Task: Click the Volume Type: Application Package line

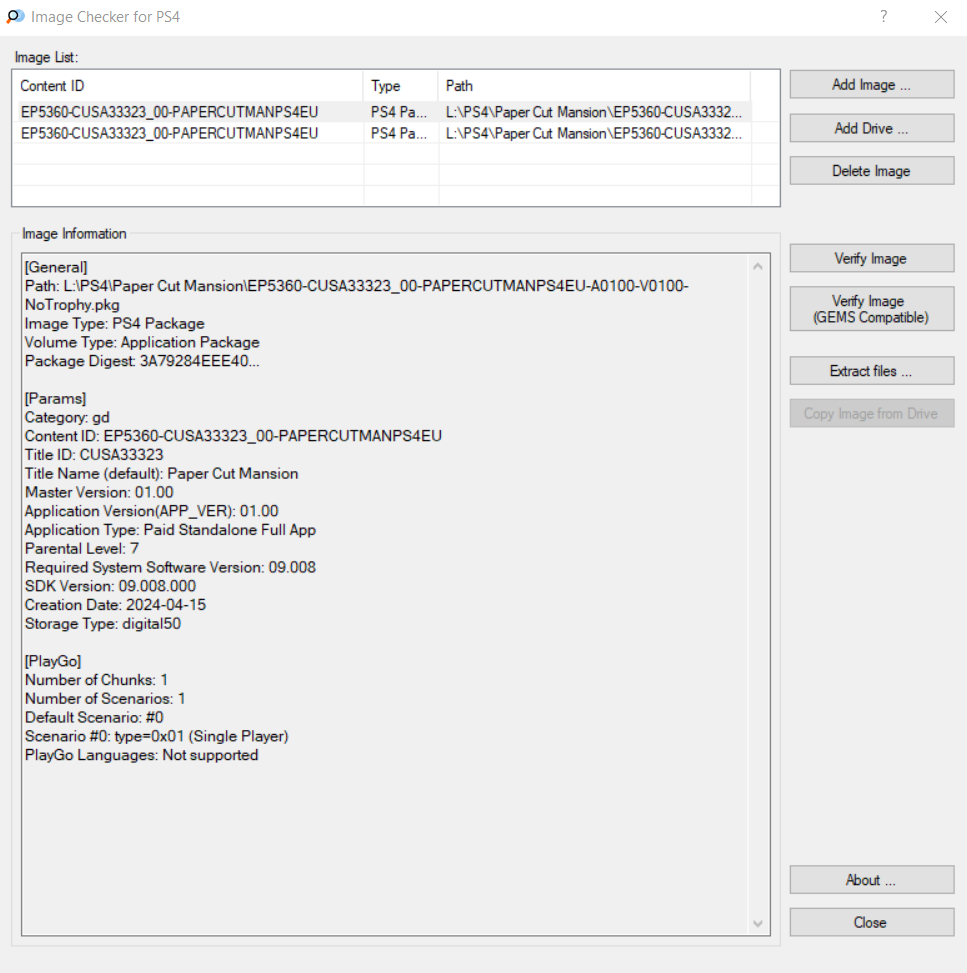Action: [x=142, y=343]
